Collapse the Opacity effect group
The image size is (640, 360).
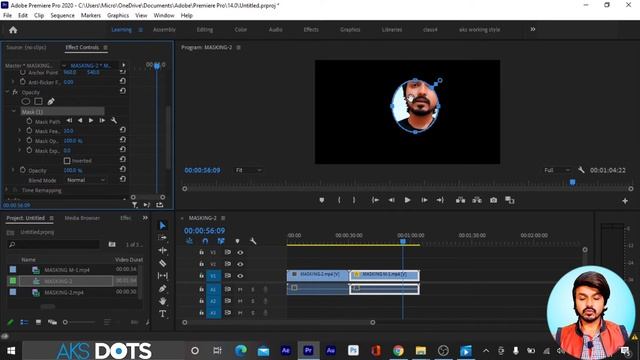point(7,92)
